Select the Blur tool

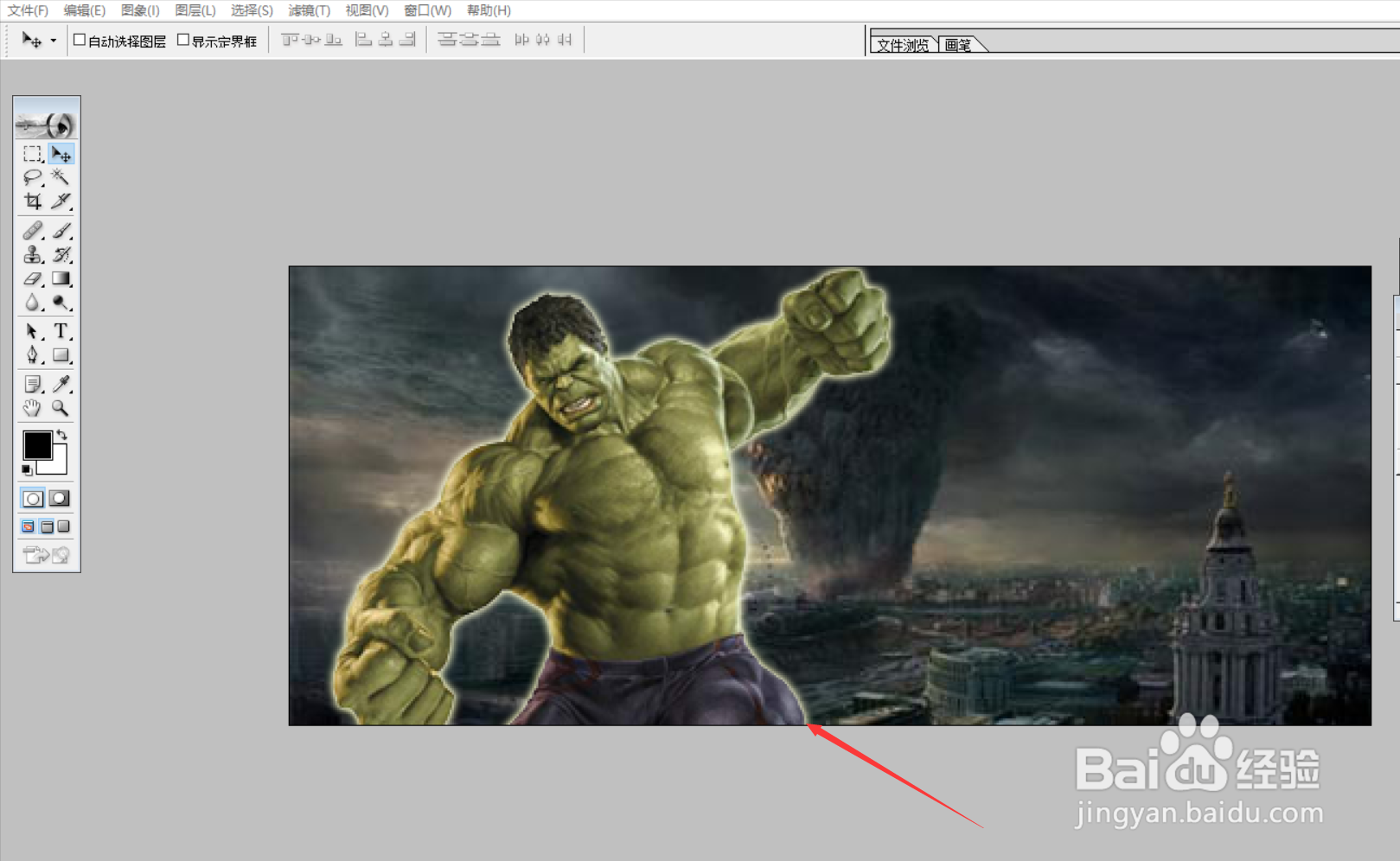point(33,303)
